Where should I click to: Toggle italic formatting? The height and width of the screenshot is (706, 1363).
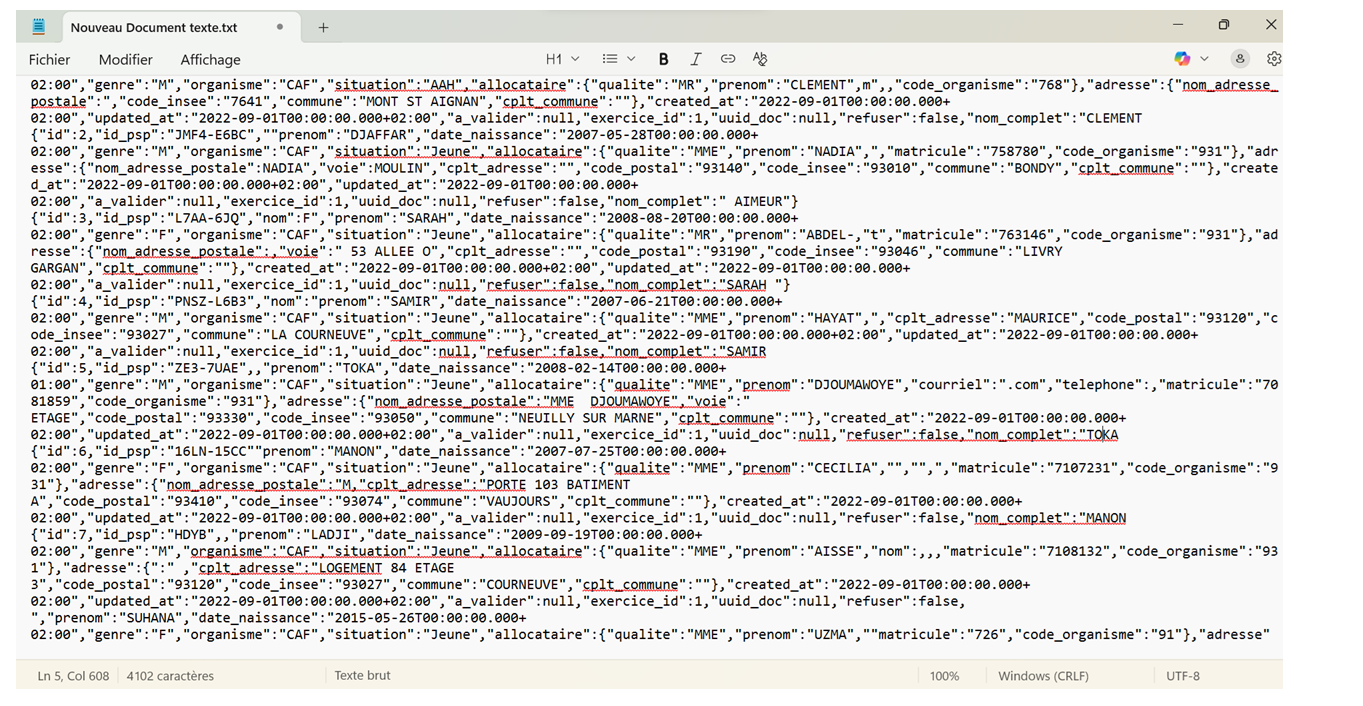coord(696,59)
